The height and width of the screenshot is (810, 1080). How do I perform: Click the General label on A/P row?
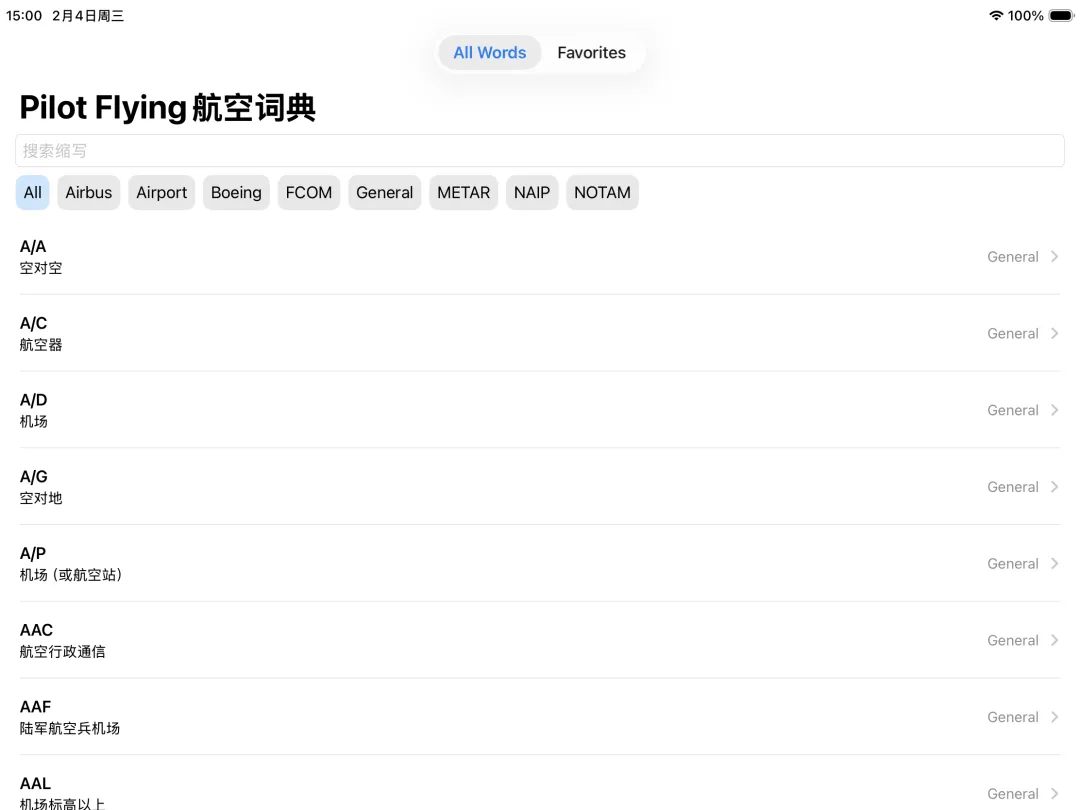point(1012,563)
